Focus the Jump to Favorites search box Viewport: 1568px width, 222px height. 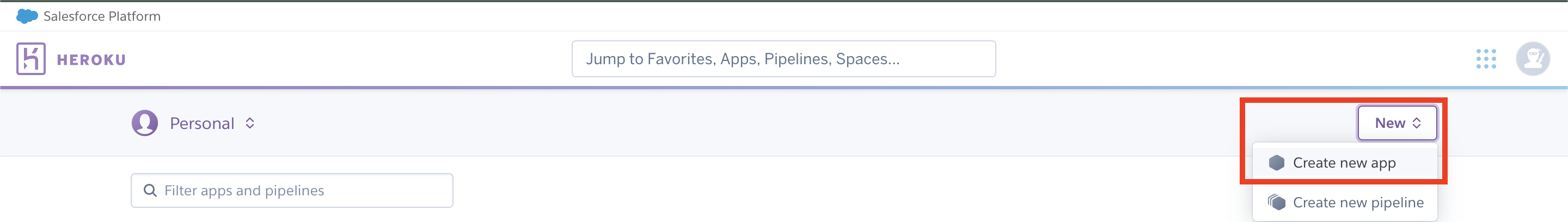(783, 59)
